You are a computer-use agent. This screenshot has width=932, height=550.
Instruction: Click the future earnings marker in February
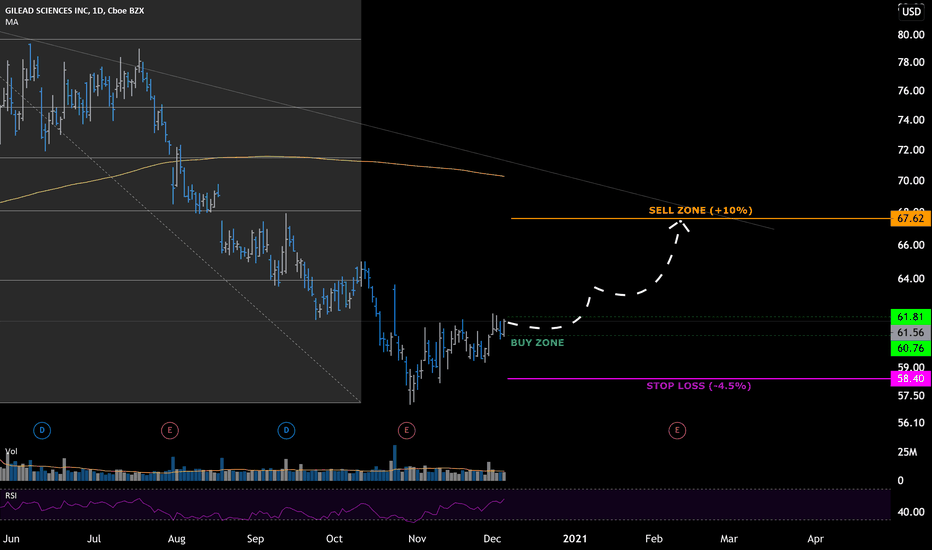tap(677, 430)
